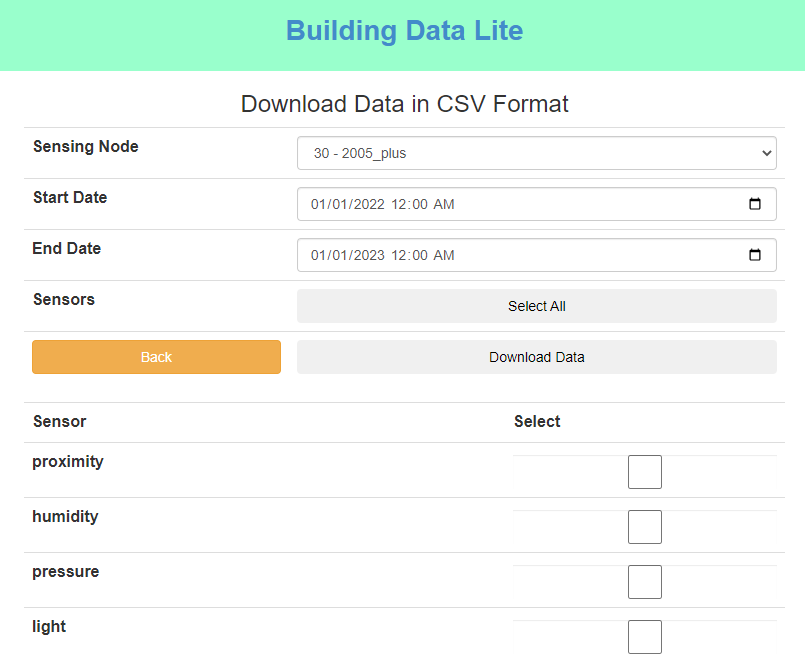Enable the humidity sensor checkbox
805x656 pixels.
pyautogui.click(x=645, y=527)
